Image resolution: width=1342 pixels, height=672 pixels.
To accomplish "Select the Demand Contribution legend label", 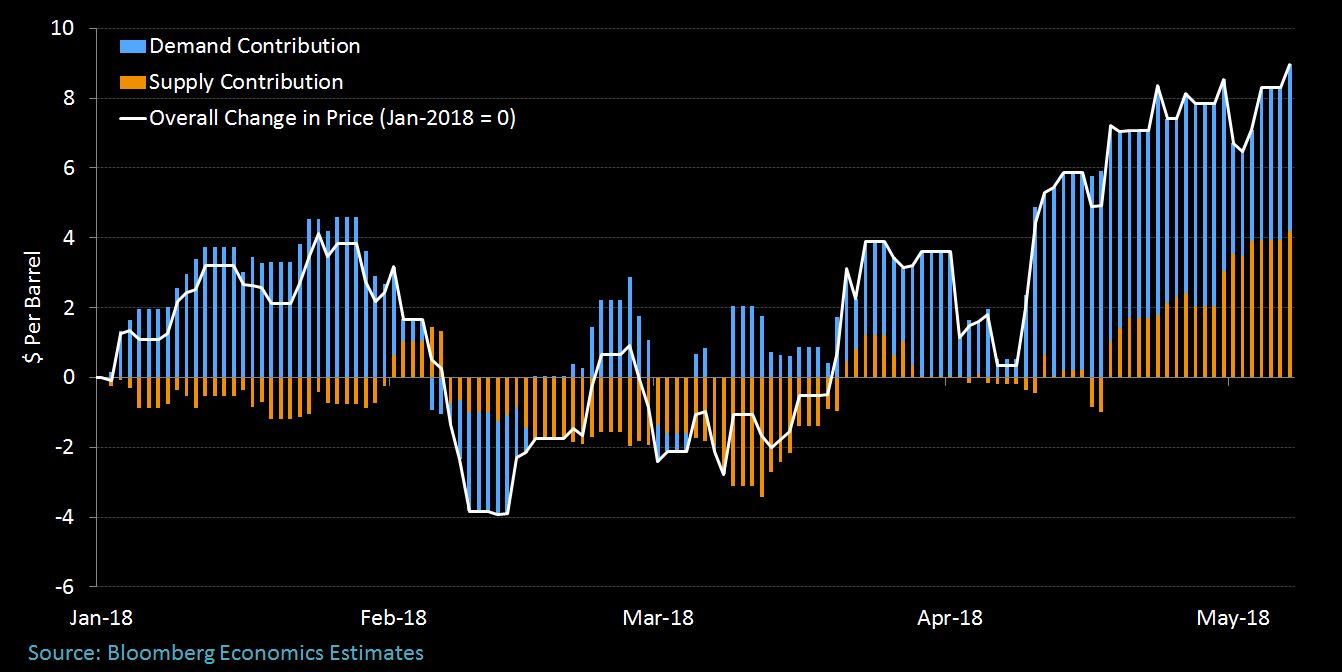I will (x=254, y=46).
